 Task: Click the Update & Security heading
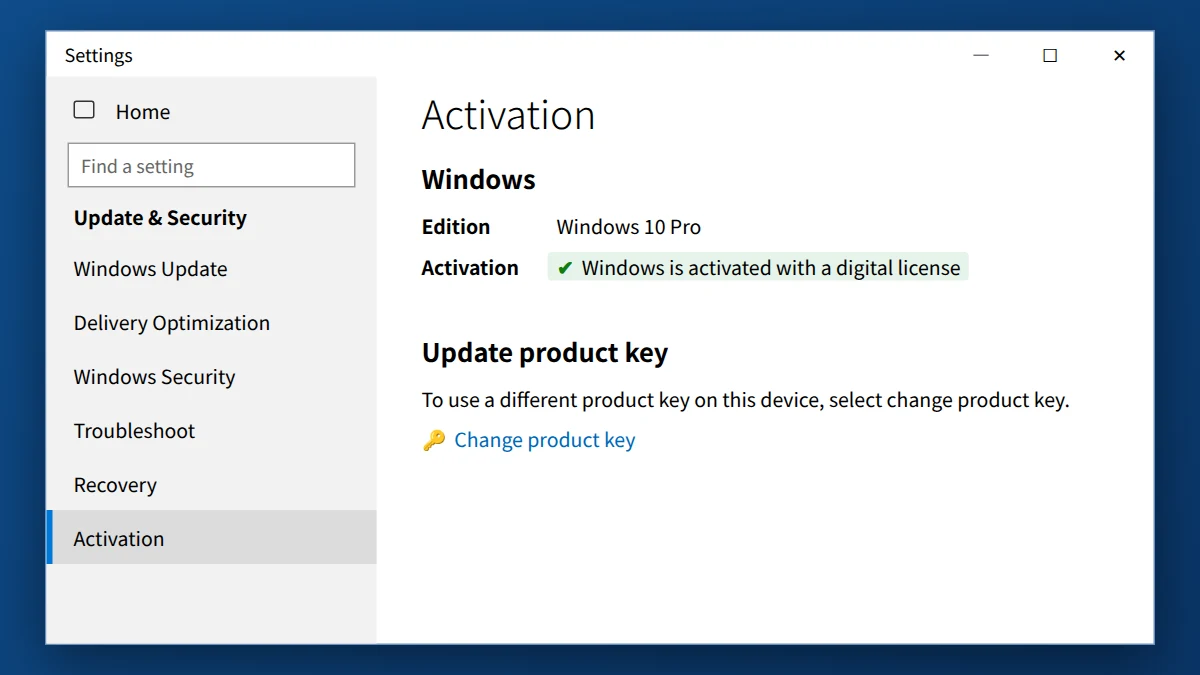pos(160,218)
